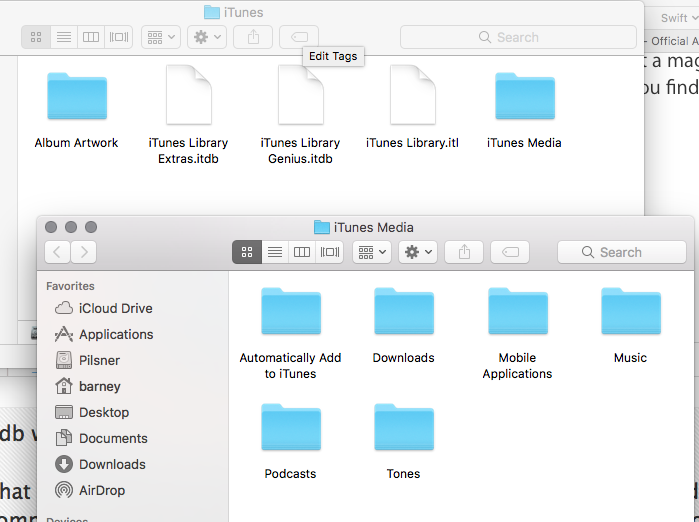699x522 pixels.
Task: Open arrangement dropdown in iTunes Media window
Action: 372,252
